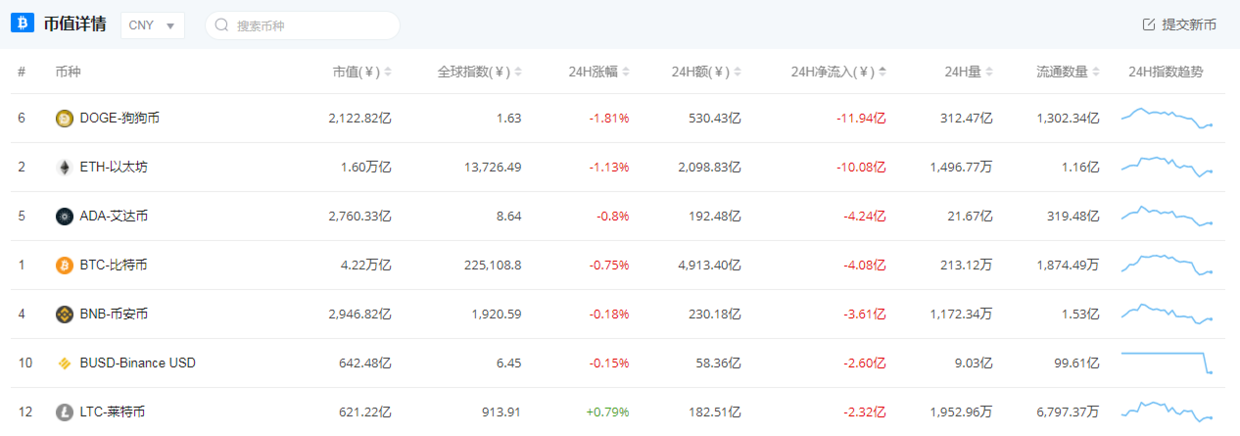The width and height of the screenshot is (1240, 436).
Task: Click the BTC coin icon
Action: [x=64, y=265]
